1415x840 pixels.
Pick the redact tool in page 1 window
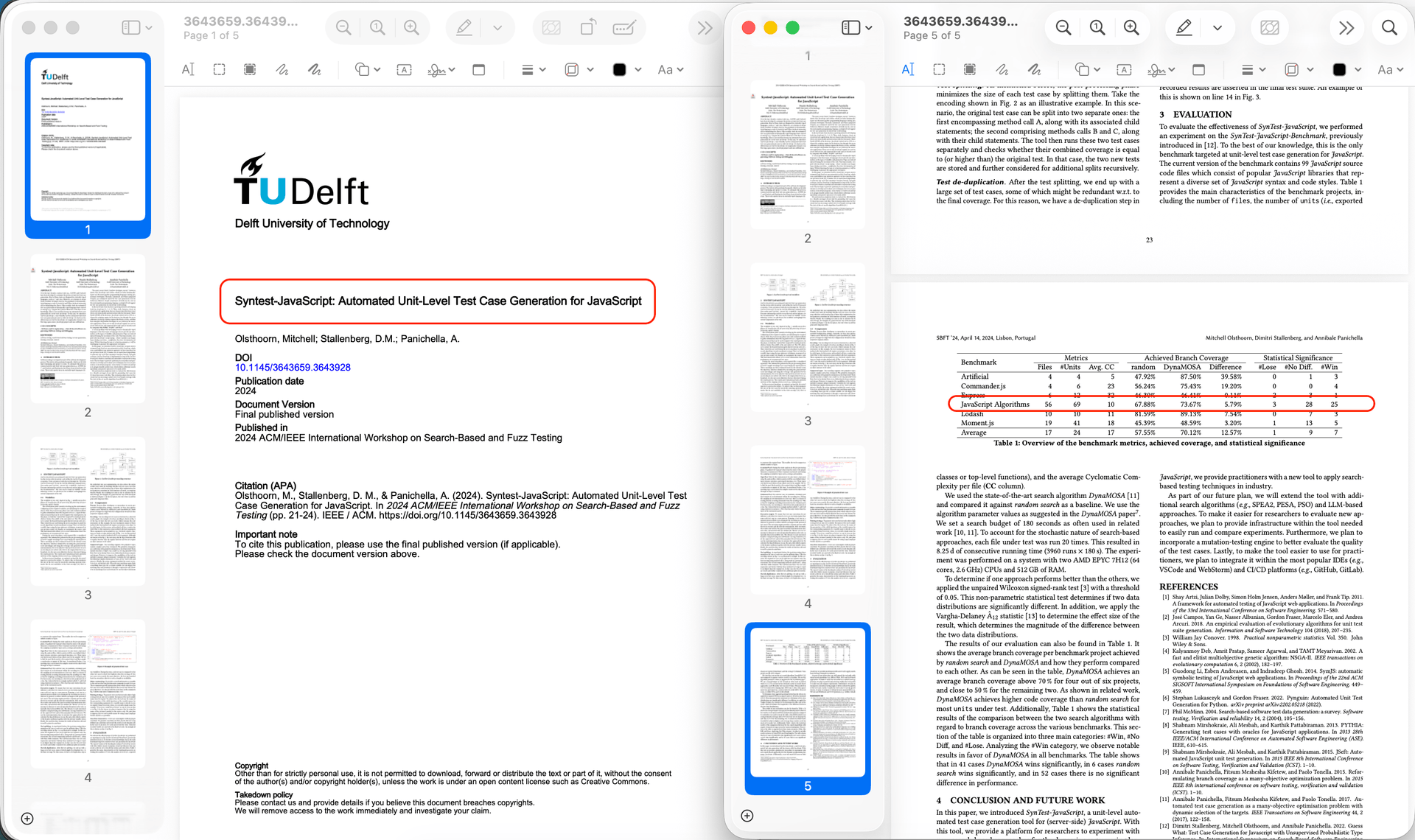[x=250, y=69]
